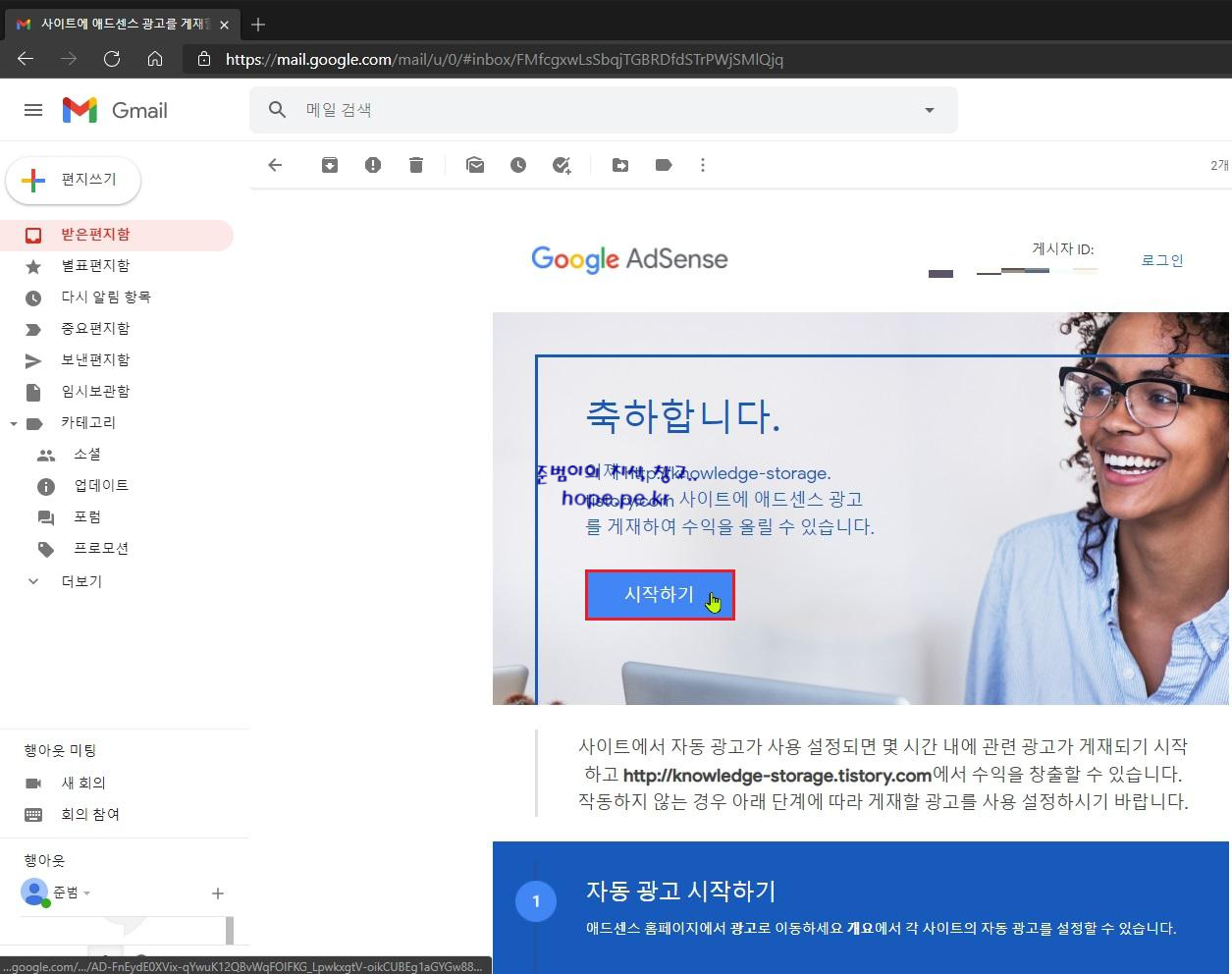Click the site lock icon in address bar

(x=204, y=59)
